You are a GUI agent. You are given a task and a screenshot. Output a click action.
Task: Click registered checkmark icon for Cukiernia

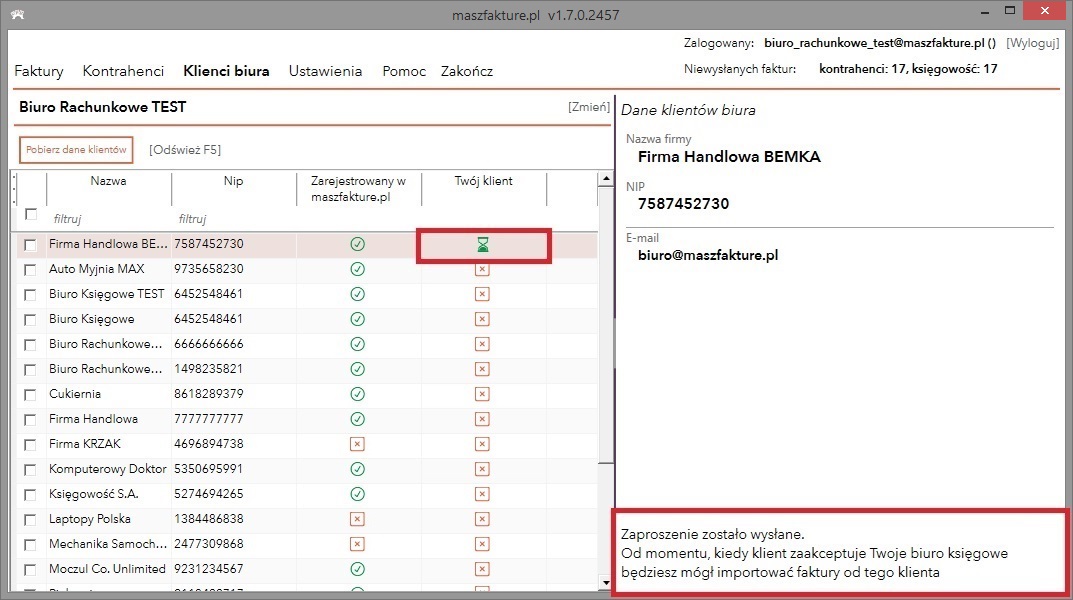click(x=357, y=394)
